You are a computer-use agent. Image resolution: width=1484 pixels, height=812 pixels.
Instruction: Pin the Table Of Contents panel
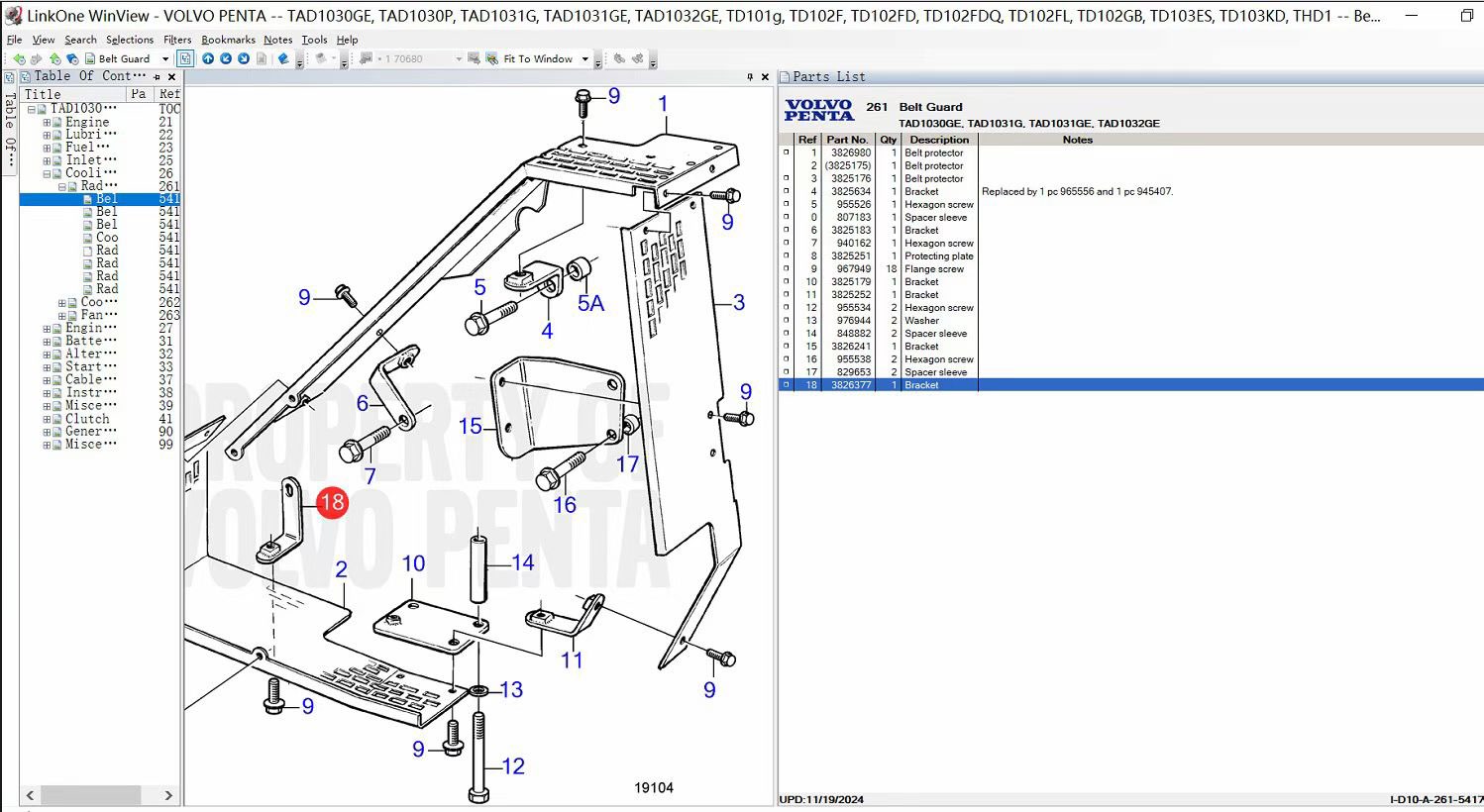pyautogui.click(x=157, y=77)
